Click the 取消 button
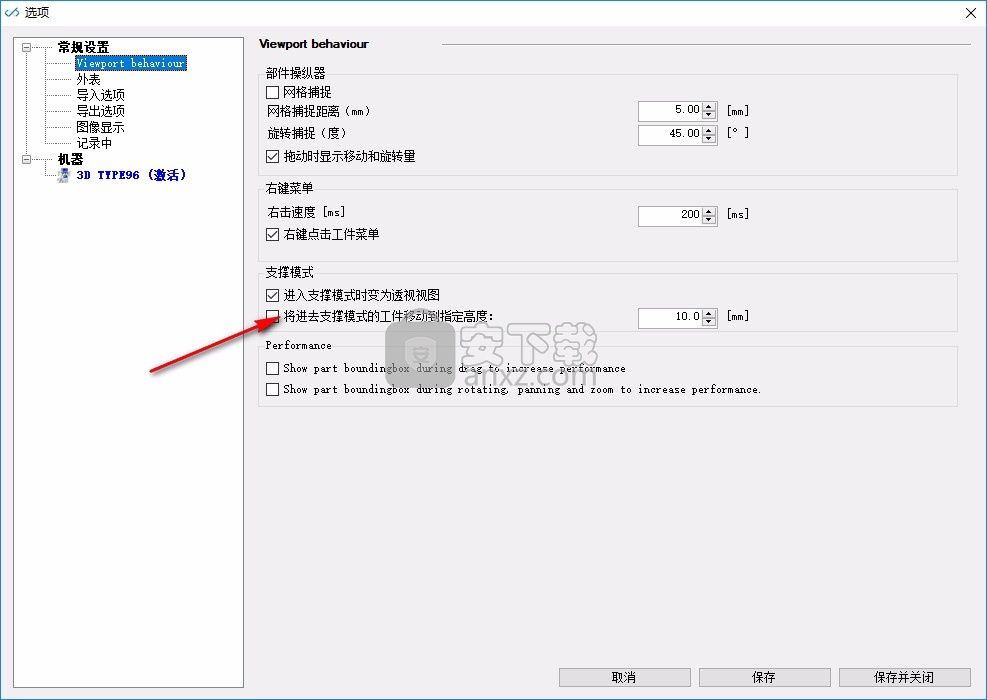Image resolution: width=987 pixels, height=700 pixels. point(623,677)
